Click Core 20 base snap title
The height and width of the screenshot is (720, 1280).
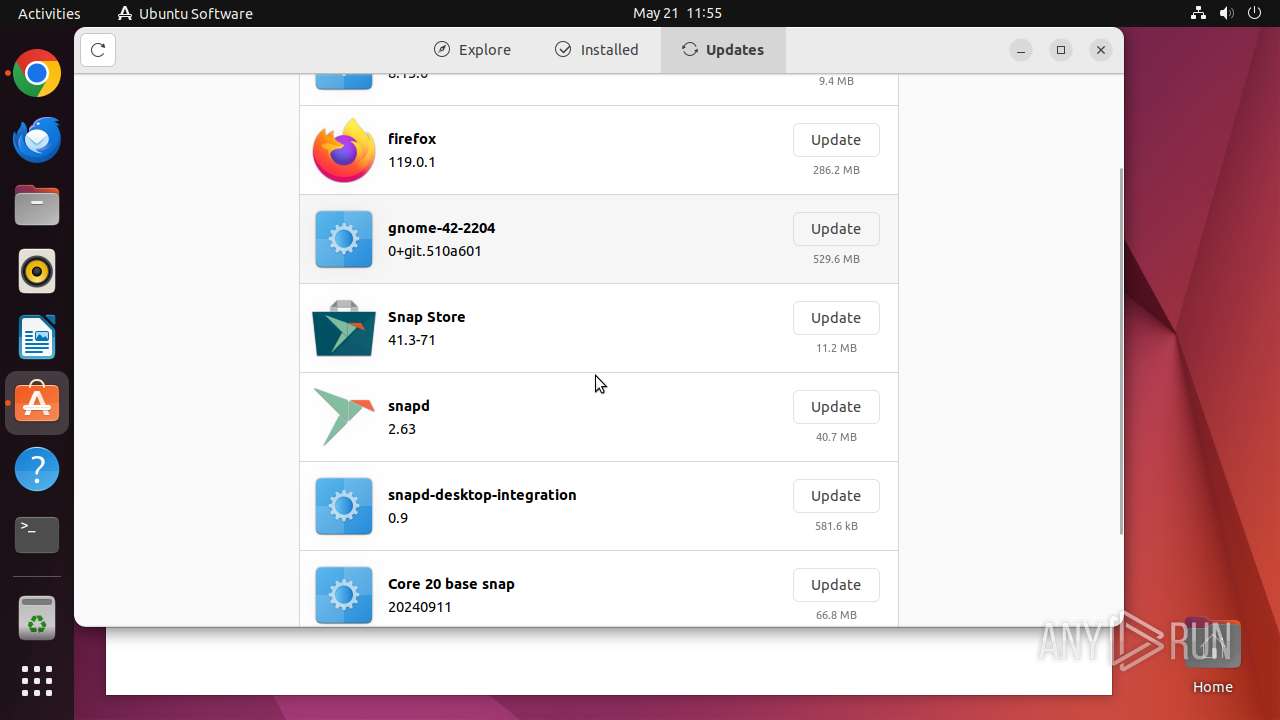451,584
